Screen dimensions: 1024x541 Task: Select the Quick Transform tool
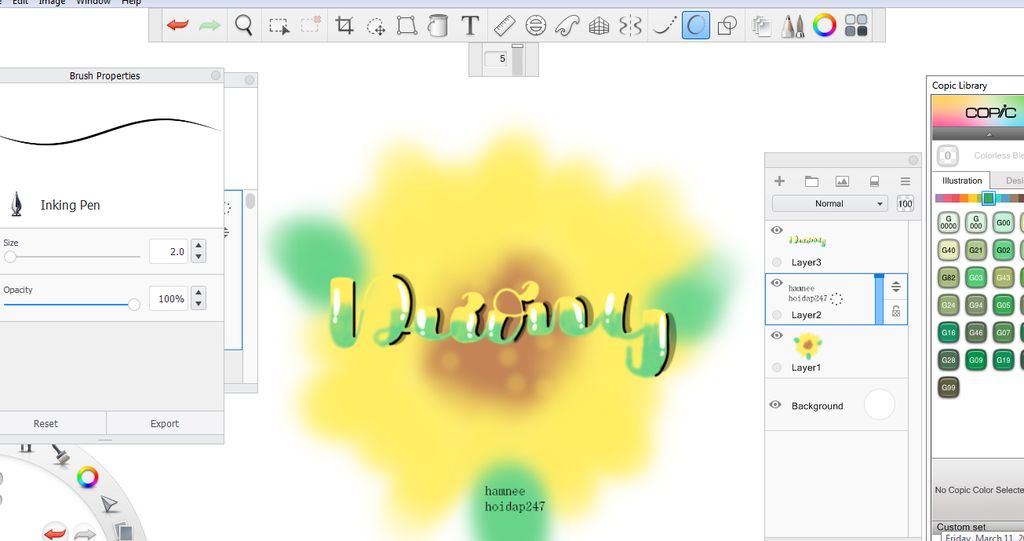(376, 26)
